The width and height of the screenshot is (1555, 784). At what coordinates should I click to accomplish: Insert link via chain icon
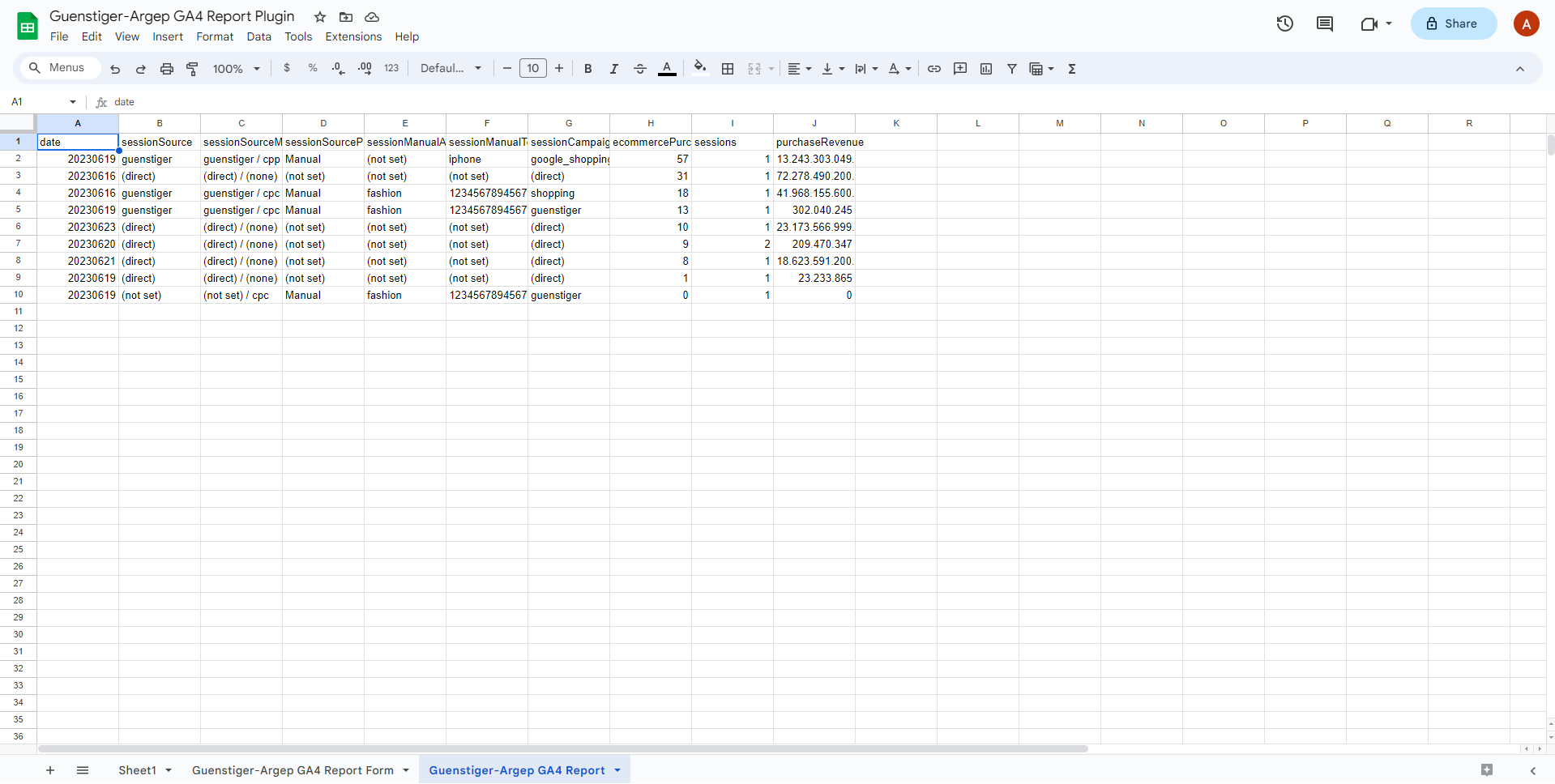(x=934, y=69)
